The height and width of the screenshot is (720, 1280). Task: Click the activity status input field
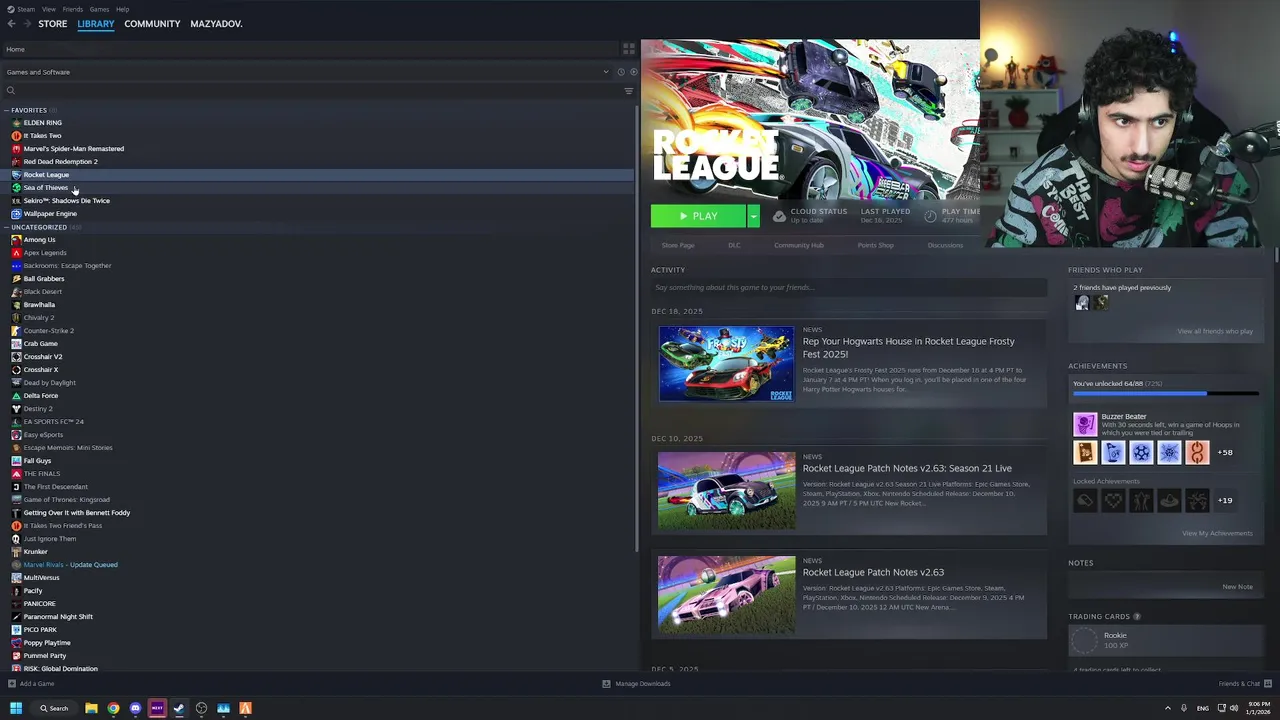849,288
